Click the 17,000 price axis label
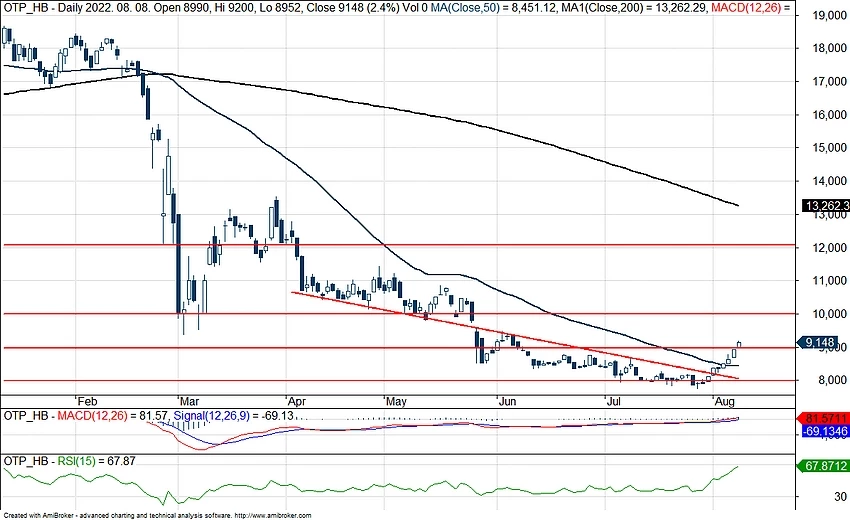Viewport: 850px width, 520px height. click(829, 81)
